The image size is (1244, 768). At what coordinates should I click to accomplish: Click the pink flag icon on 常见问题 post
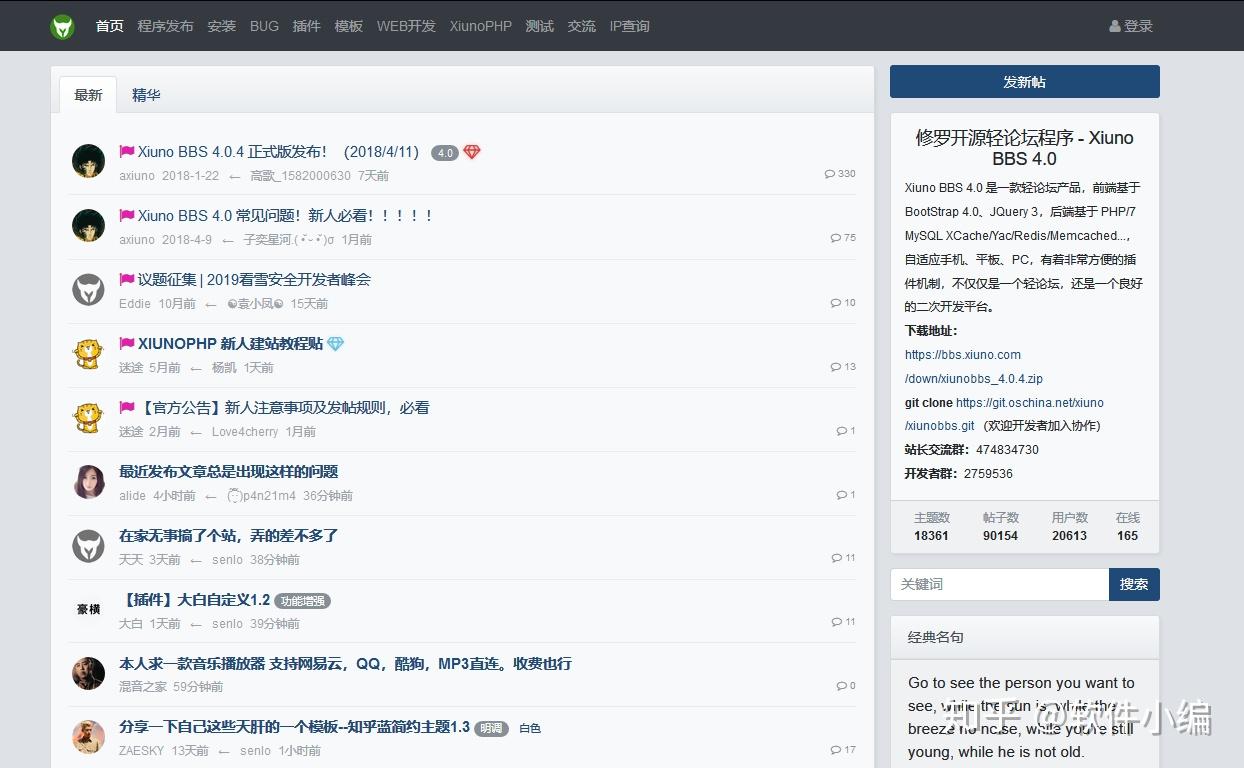127,216
